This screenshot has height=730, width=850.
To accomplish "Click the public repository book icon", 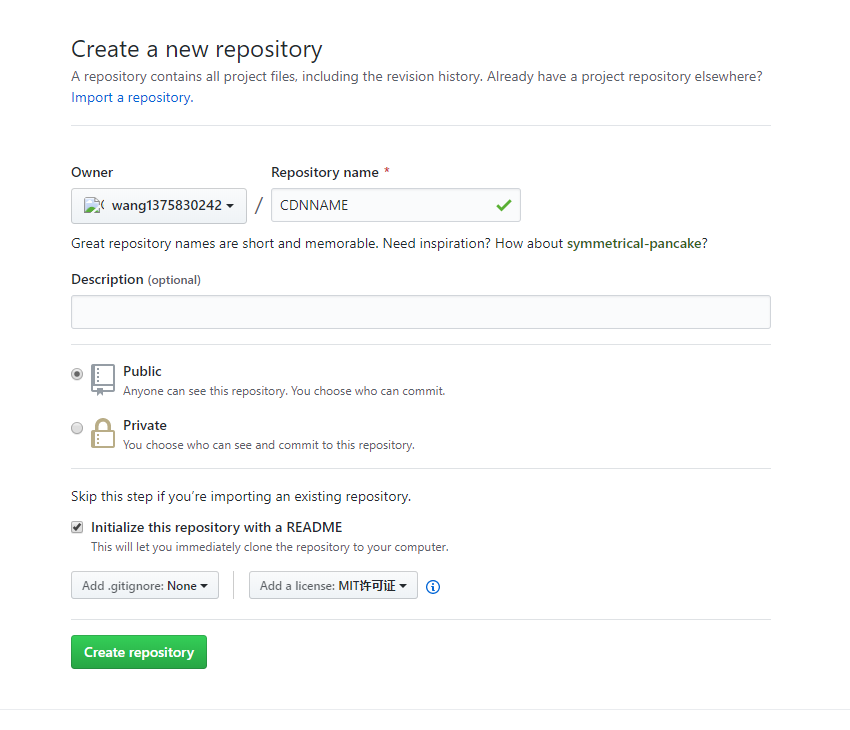I will click(x=103, y=379).
